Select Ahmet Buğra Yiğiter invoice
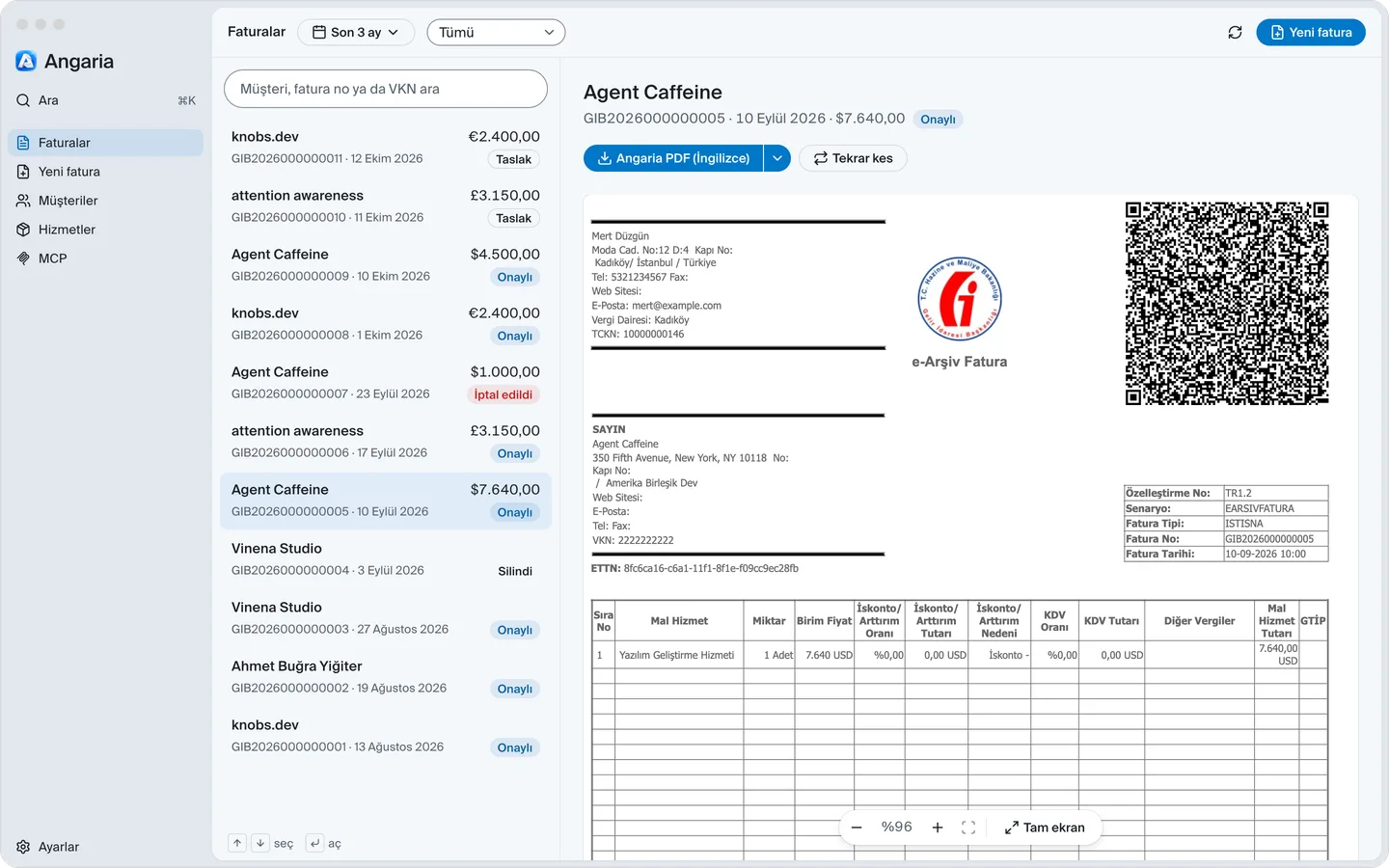 386,677
